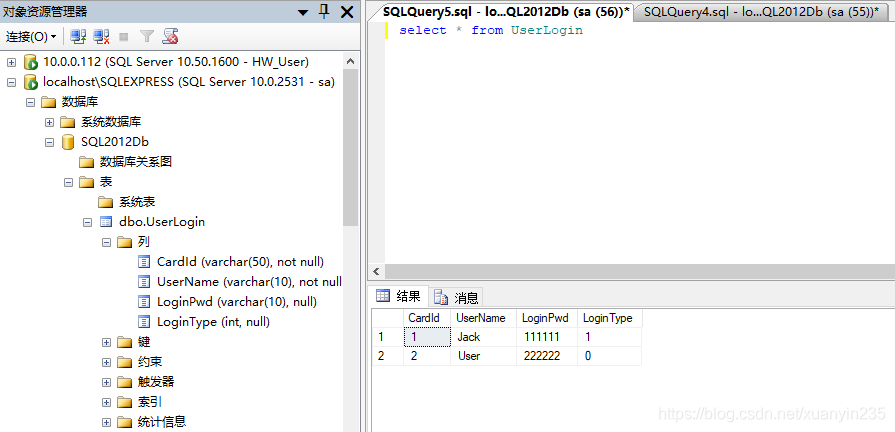Click the UserLogin text in query editor
This screenshot has width=895, height=432.
click(547, 31)
